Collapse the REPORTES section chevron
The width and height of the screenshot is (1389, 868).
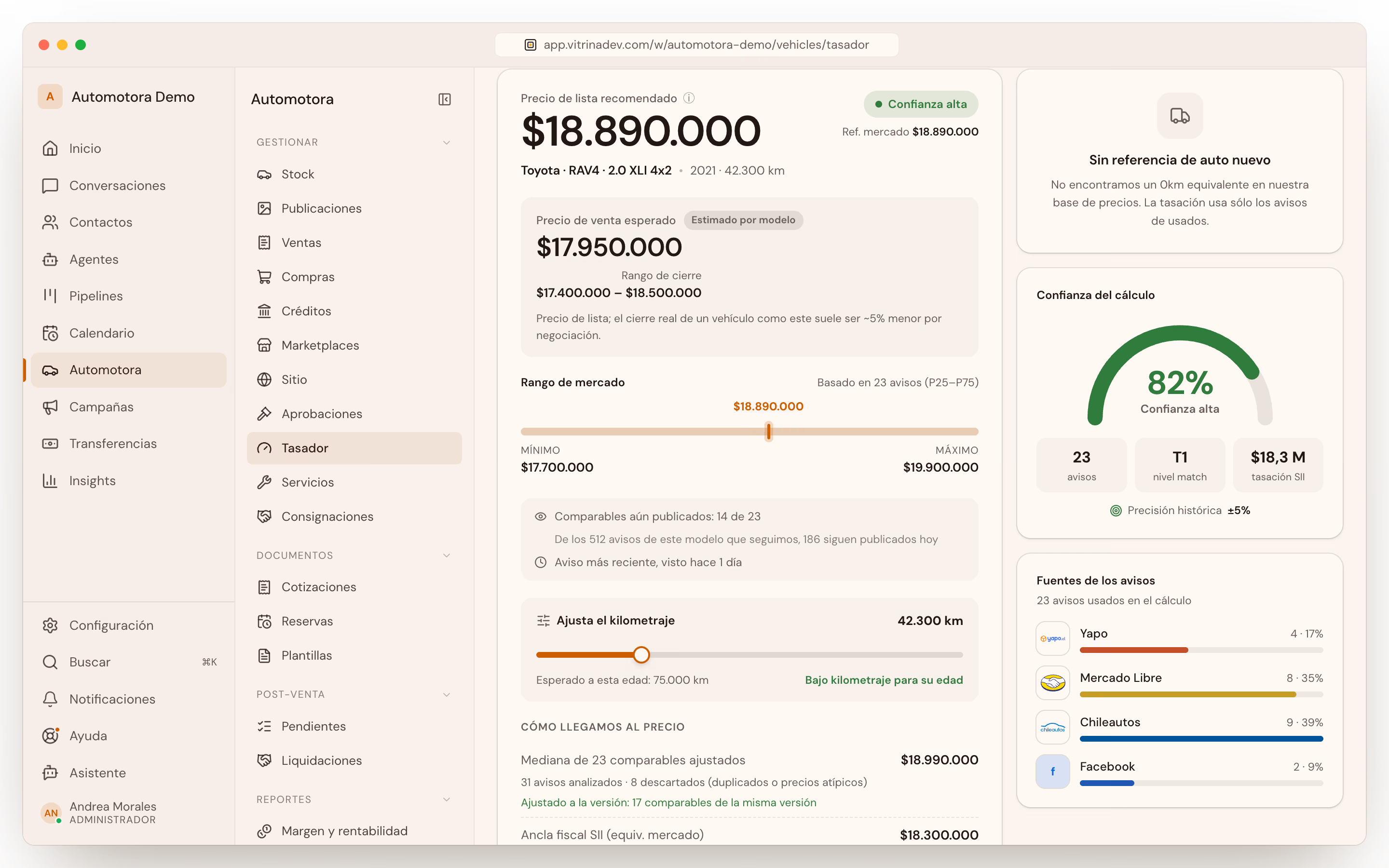point(447,800)
